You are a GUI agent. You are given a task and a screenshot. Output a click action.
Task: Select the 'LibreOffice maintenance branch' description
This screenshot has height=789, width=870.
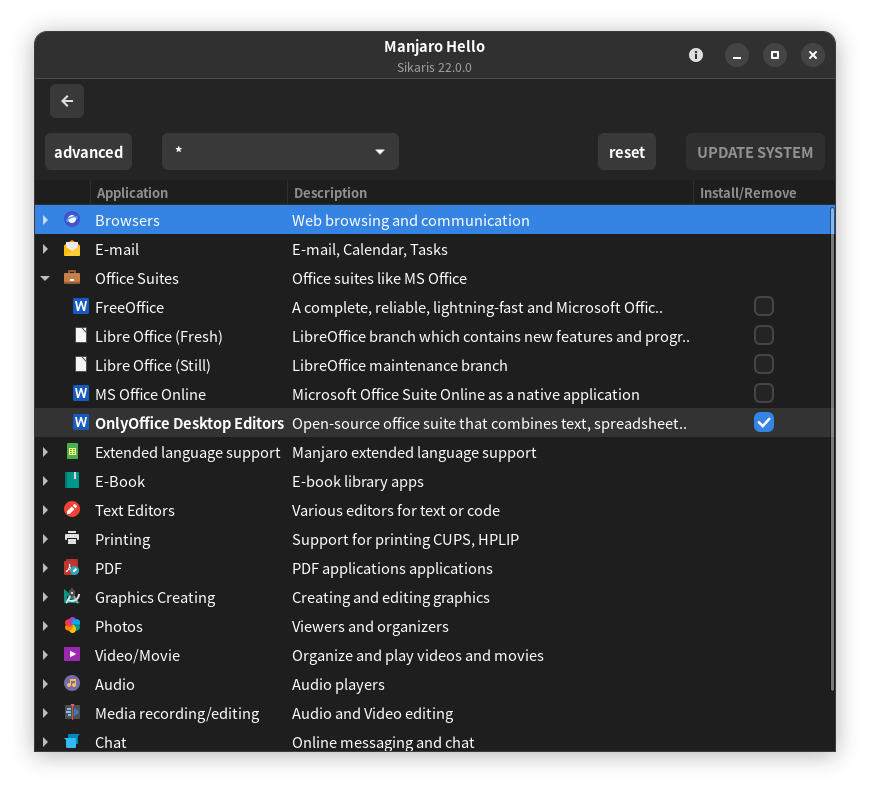[399, 365]
